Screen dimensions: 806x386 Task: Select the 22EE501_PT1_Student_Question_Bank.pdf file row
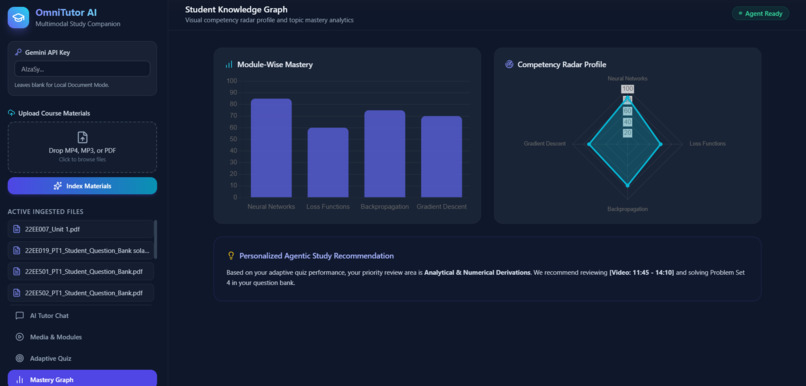pos(81,271)
